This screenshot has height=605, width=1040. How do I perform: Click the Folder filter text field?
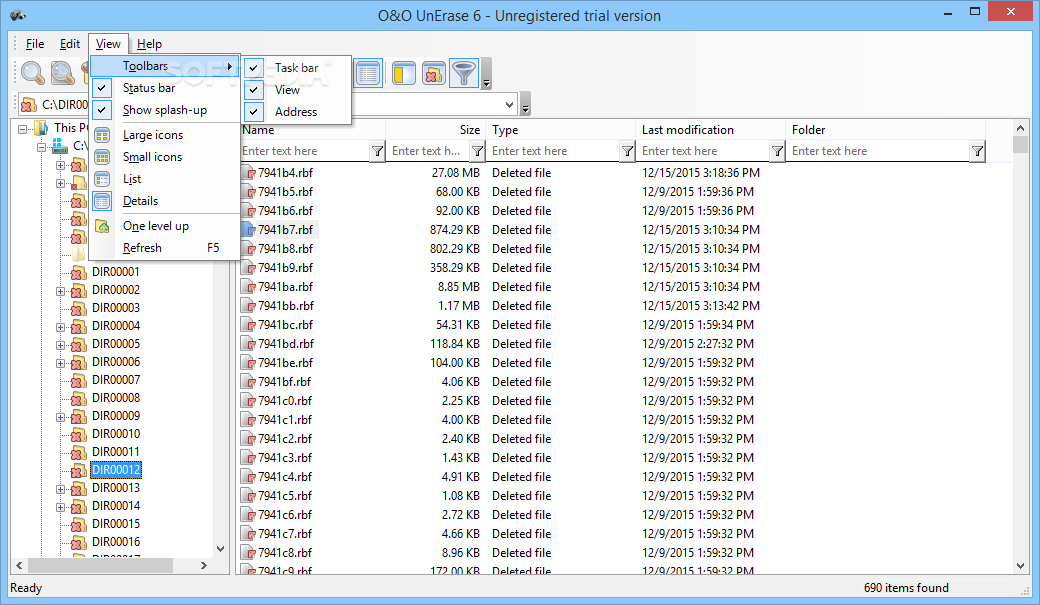tap(878, 151)
